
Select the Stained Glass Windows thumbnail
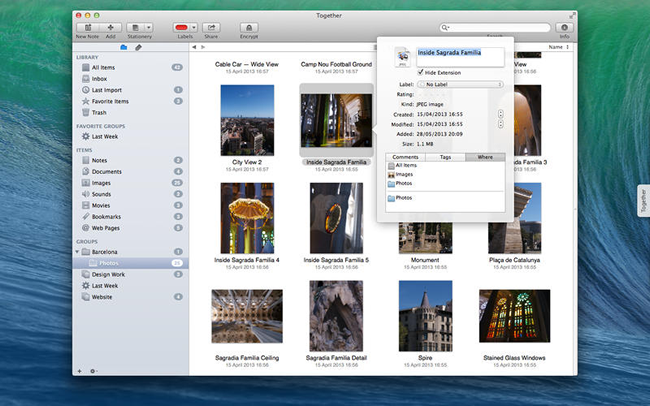[514, 315]
